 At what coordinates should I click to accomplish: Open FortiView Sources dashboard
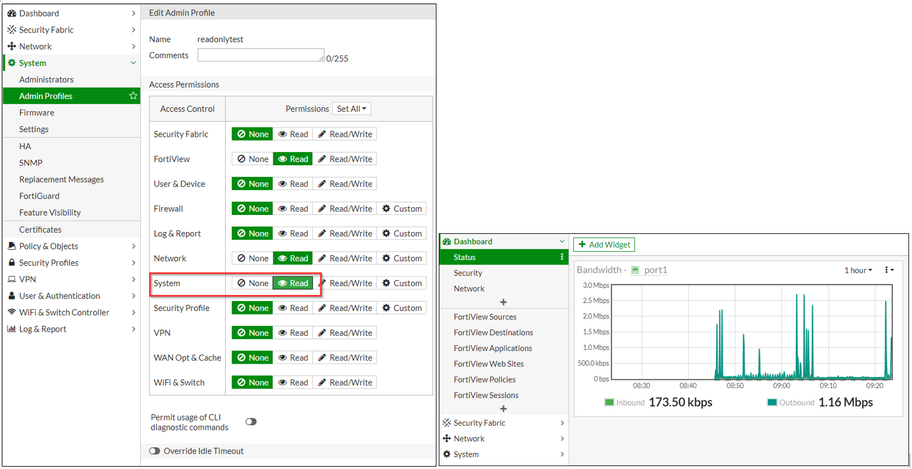click(x=485, y=317)
